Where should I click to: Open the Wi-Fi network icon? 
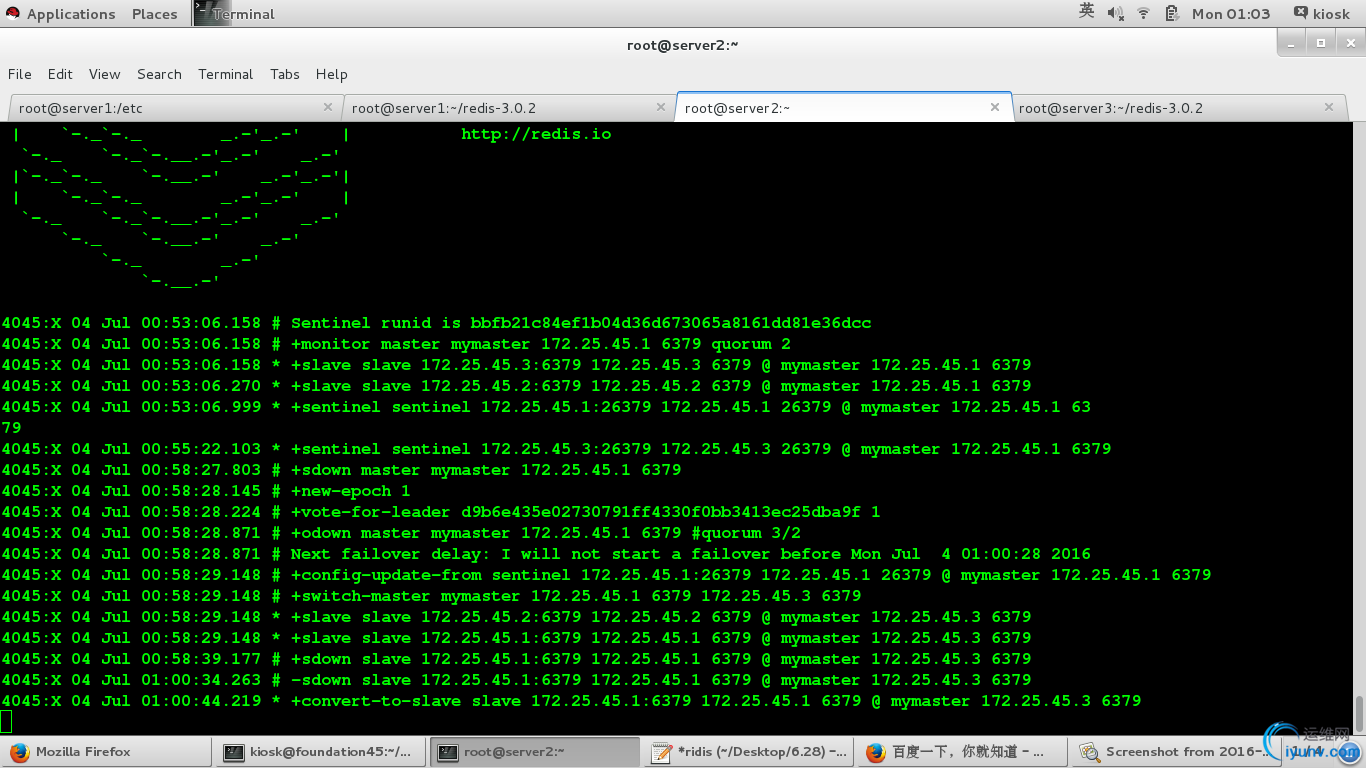(x=1143, y=14)
